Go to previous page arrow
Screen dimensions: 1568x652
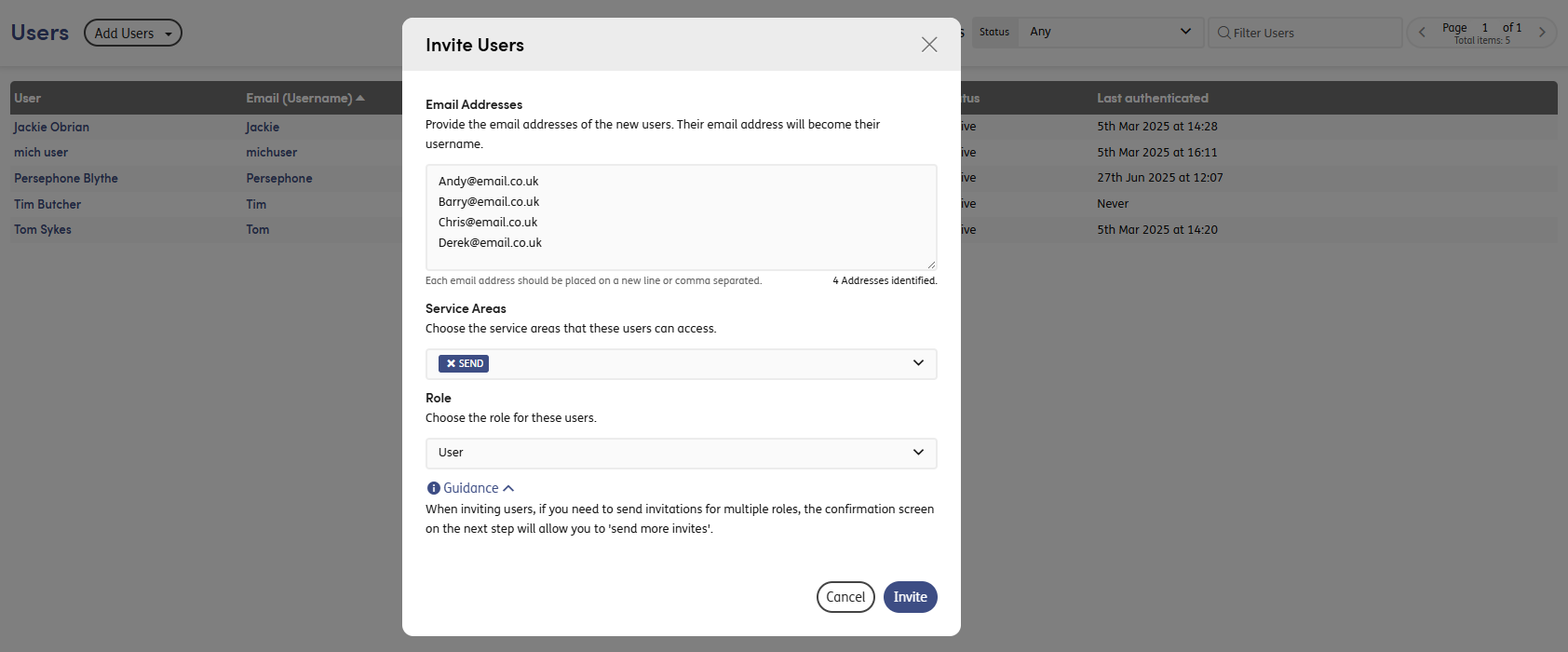tap(1422, 33)
